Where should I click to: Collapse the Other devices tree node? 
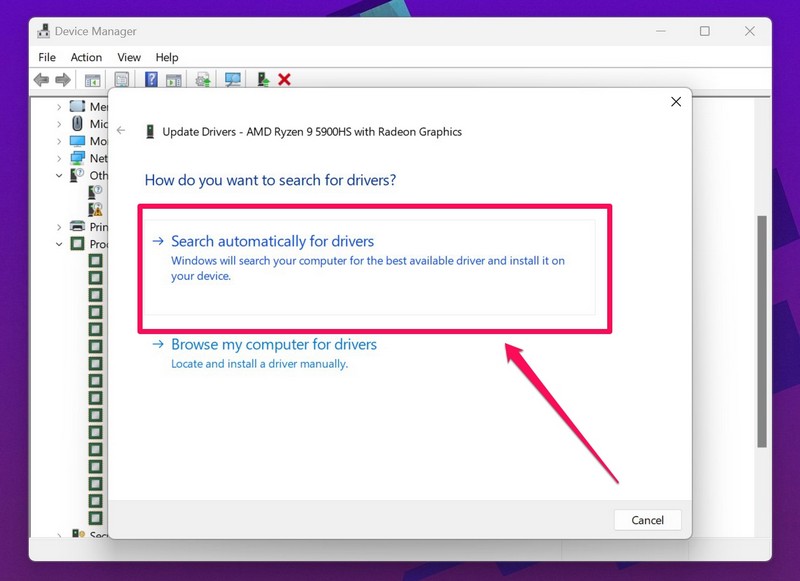[59, 175]
